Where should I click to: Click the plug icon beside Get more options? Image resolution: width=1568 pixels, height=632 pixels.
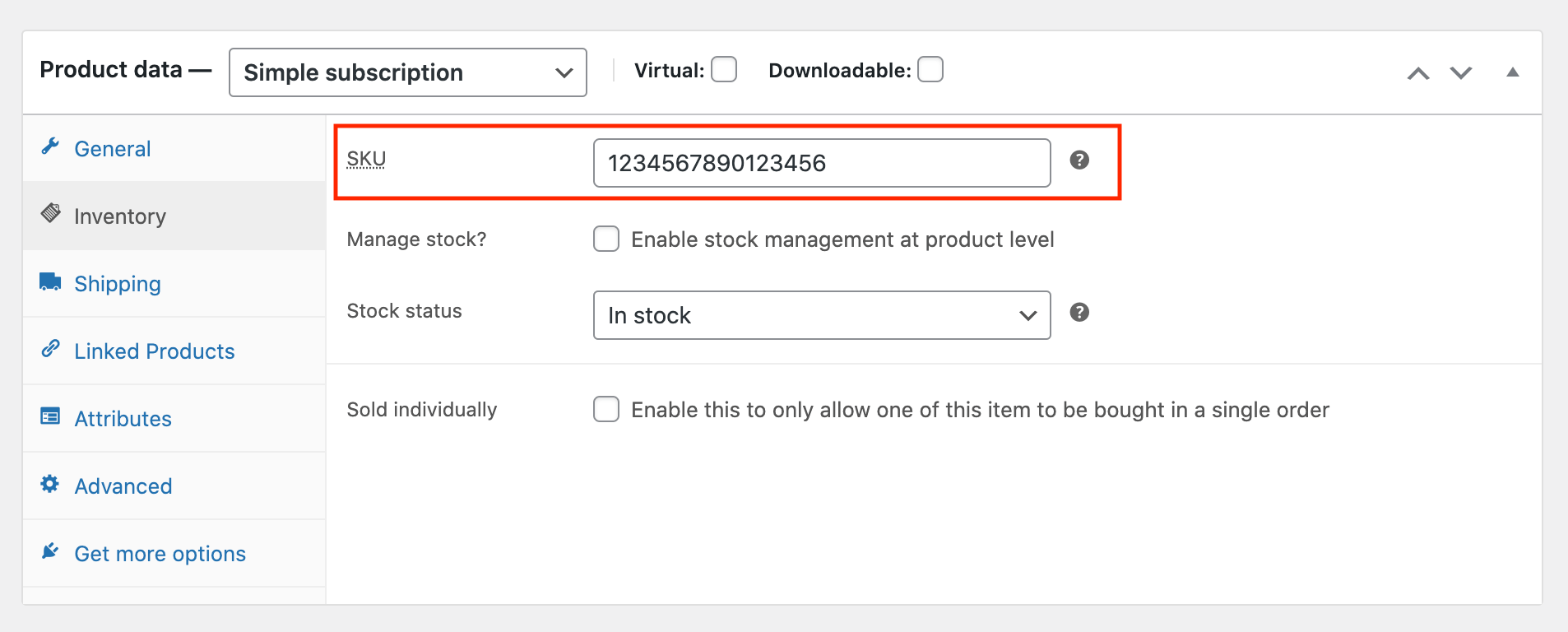point(50,551)
